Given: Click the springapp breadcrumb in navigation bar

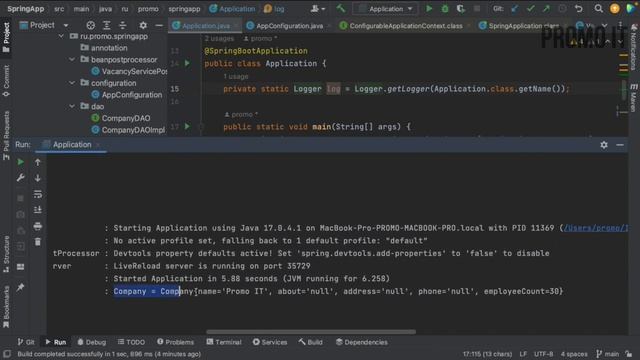Looking at the screenshot, I should 184,9.
